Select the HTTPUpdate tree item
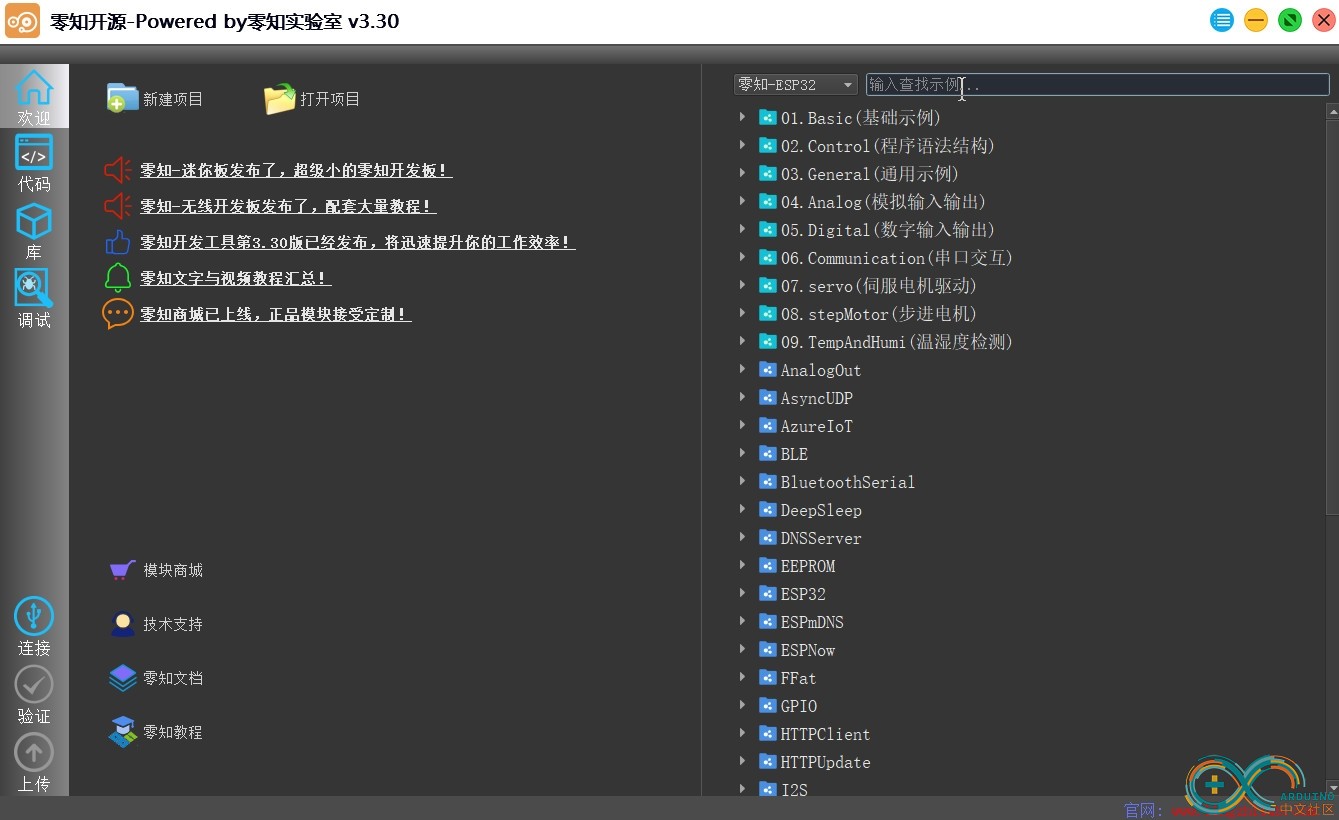The width and height of the screenshot is (1339, 820). click(825, 762)
